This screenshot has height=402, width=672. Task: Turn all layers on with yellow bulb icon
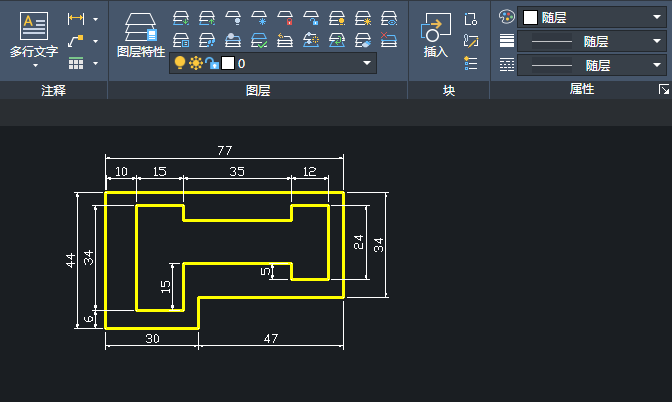(x=337, y=18)
